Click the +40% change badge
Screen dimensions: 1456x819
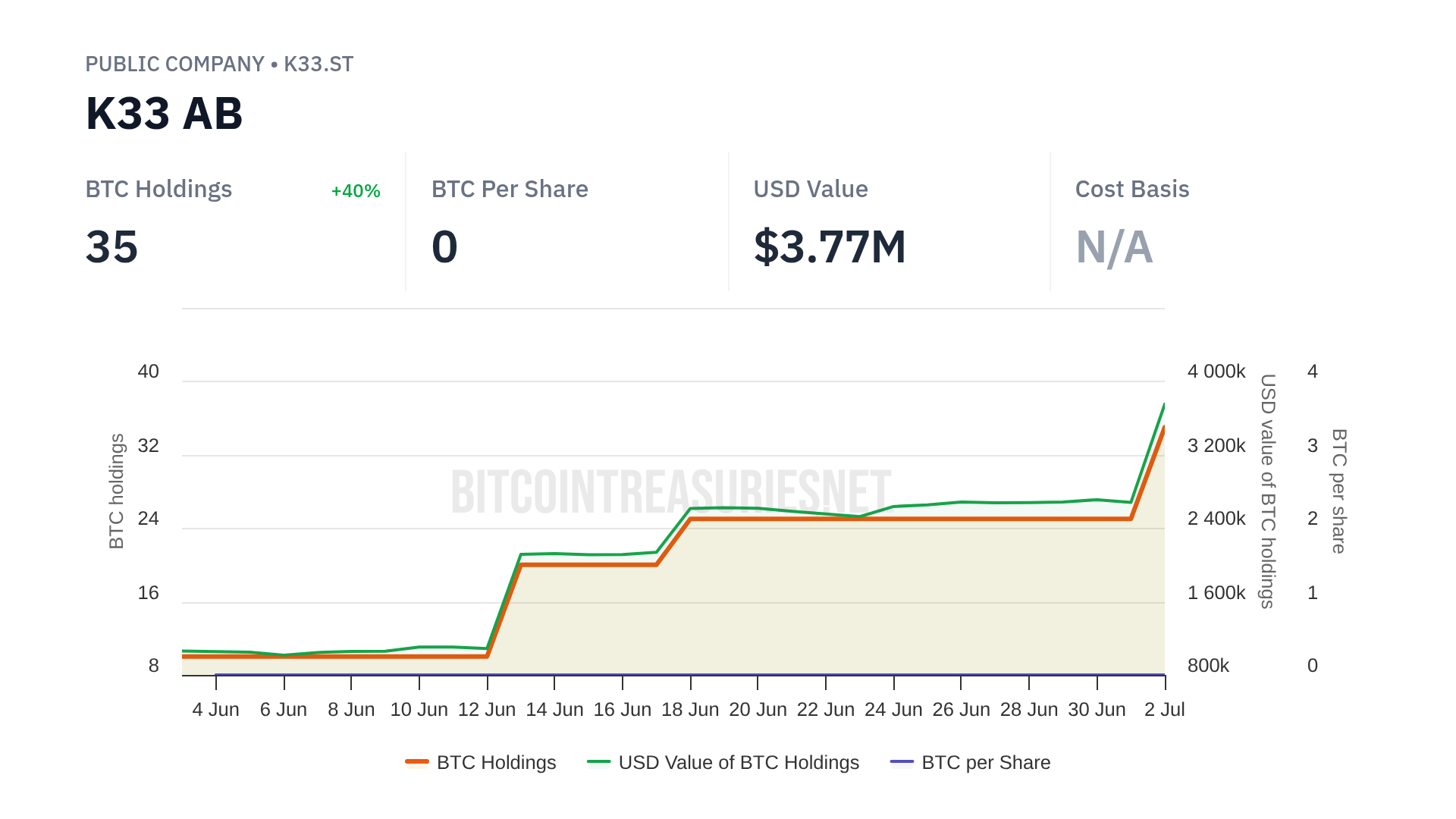point(356,191)
